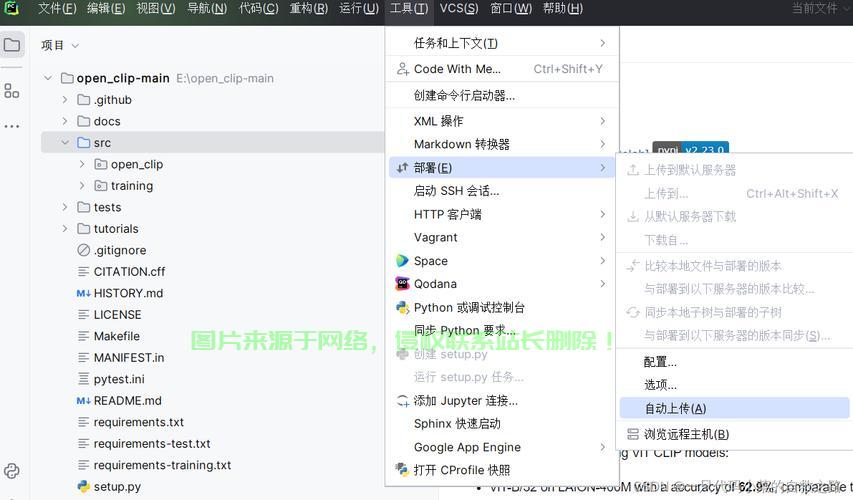853x500 pixels.
Task: Open HTTP 客户端 submenu
Action: 502,214
